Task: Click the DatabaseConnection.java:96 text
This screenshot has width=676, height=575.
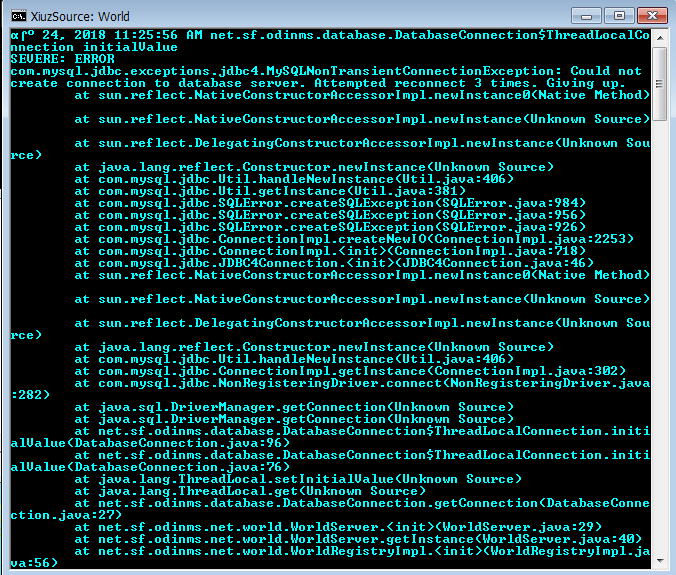Action: pyautogui.click(x=182, y=443)
